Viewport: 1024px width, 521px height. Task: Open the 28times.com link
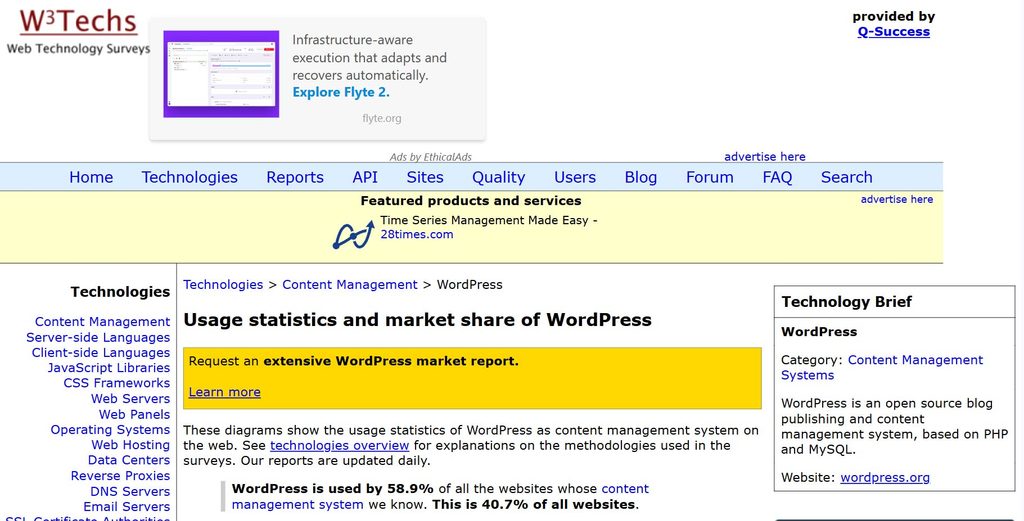point(417,234)
